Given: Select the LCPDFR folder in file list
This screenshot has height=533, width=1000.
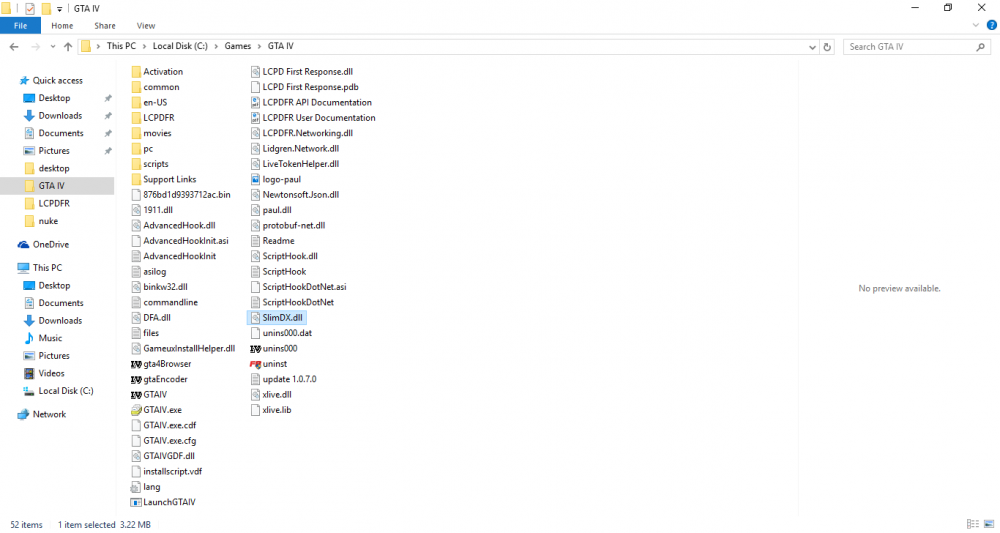Looking at the screenshot, I should (152, 118).
